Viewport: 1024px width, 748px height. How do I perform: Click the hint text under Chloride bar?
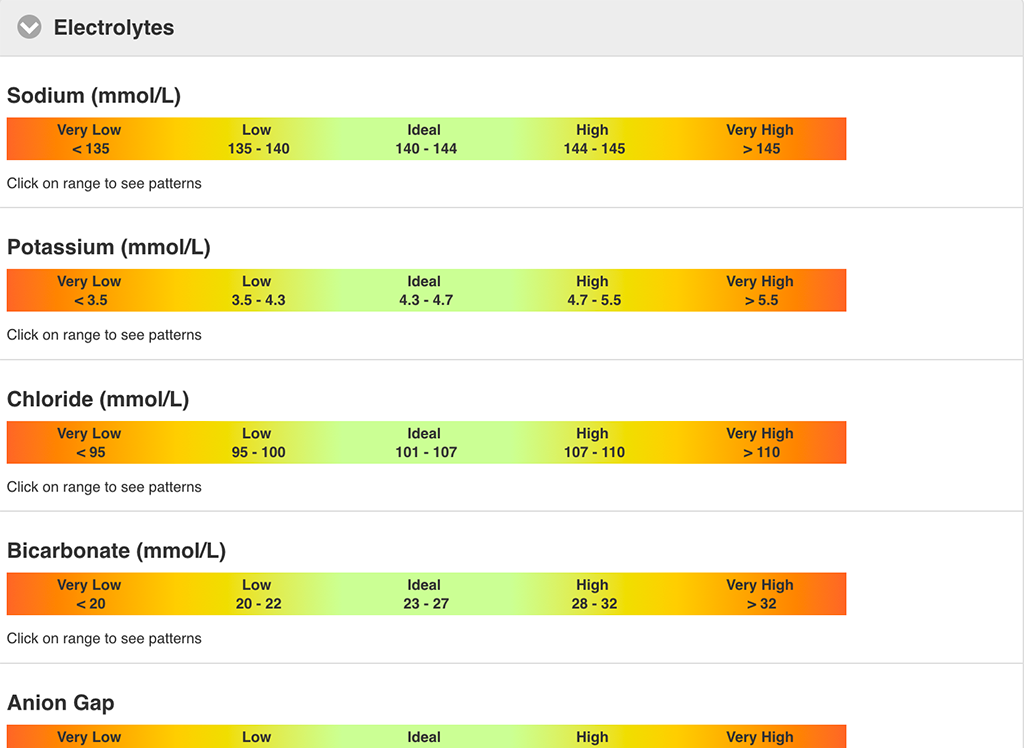(x=104, y=487)
